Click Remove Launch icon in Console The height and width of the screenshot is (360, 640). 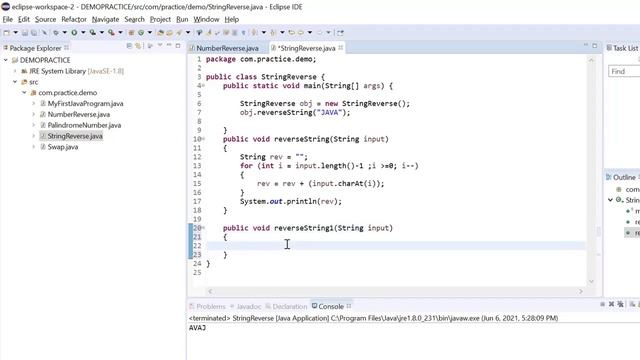pyautogui.click(x=611, y=304)
